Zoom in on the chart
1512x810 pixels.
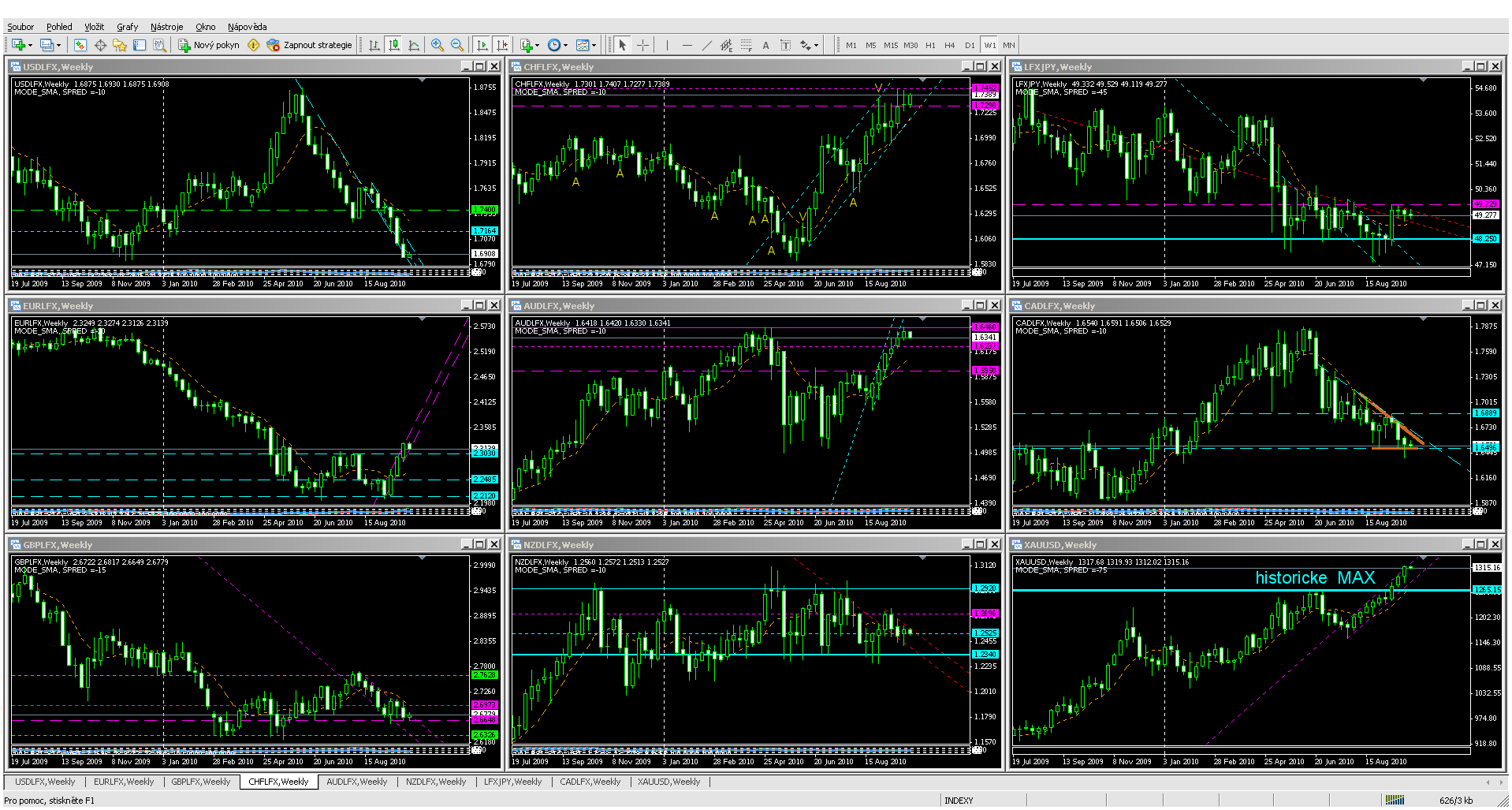point(438,45)
